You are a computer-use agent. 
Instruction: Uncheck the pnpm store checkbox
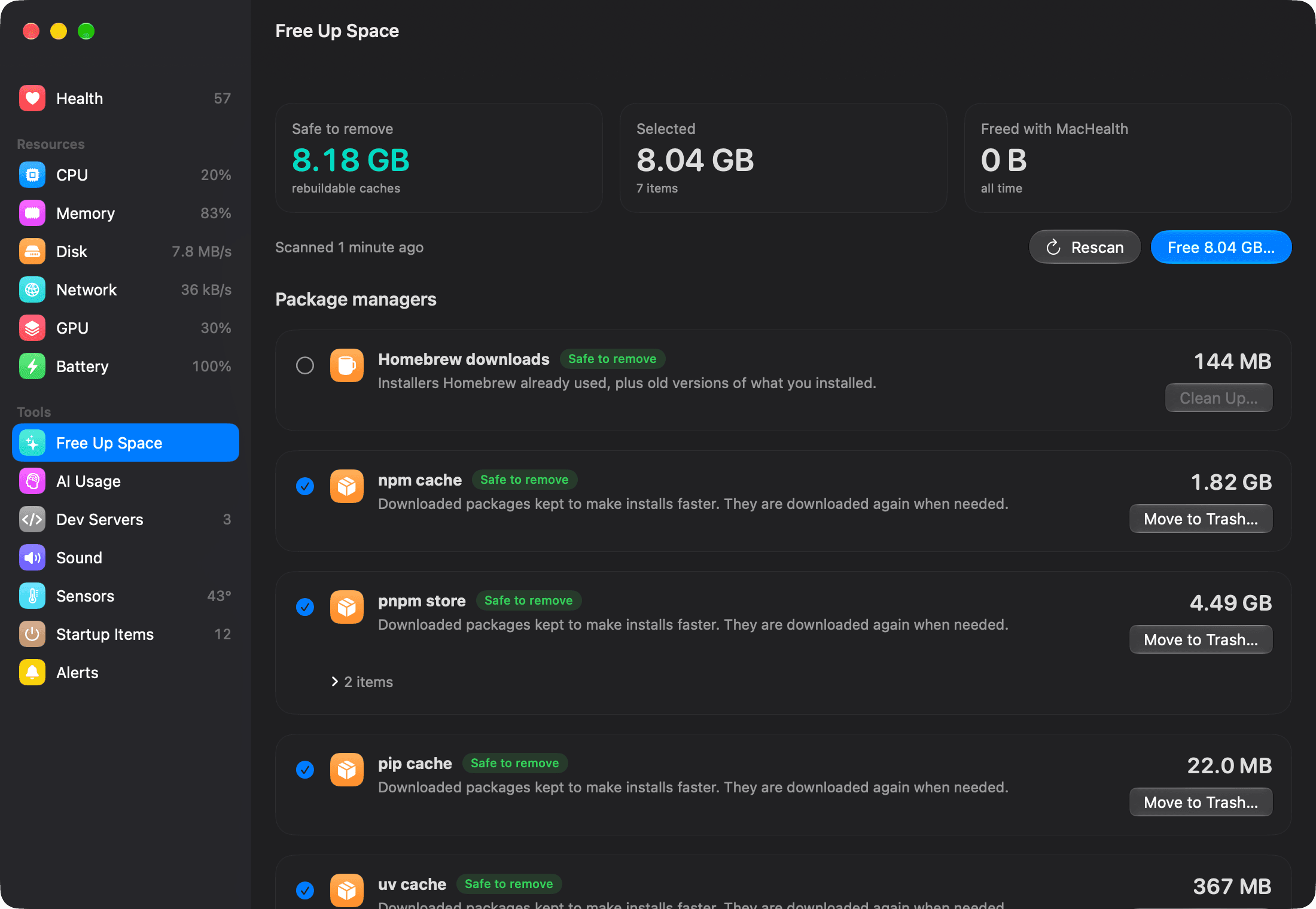tap(305, 607)
